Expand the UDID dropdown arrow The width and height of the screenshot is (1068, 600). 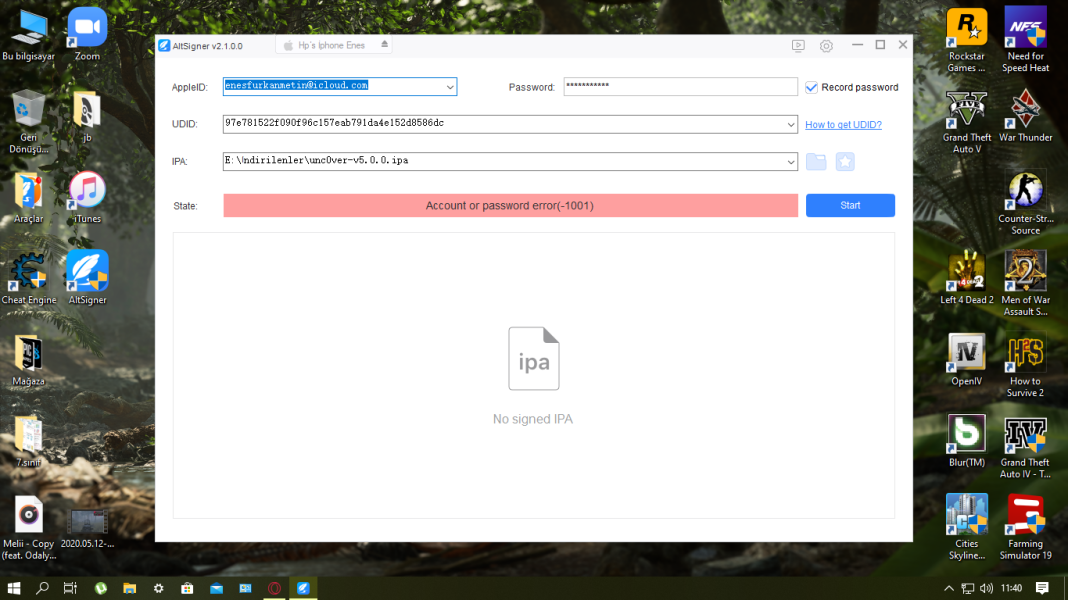[790, 124]
